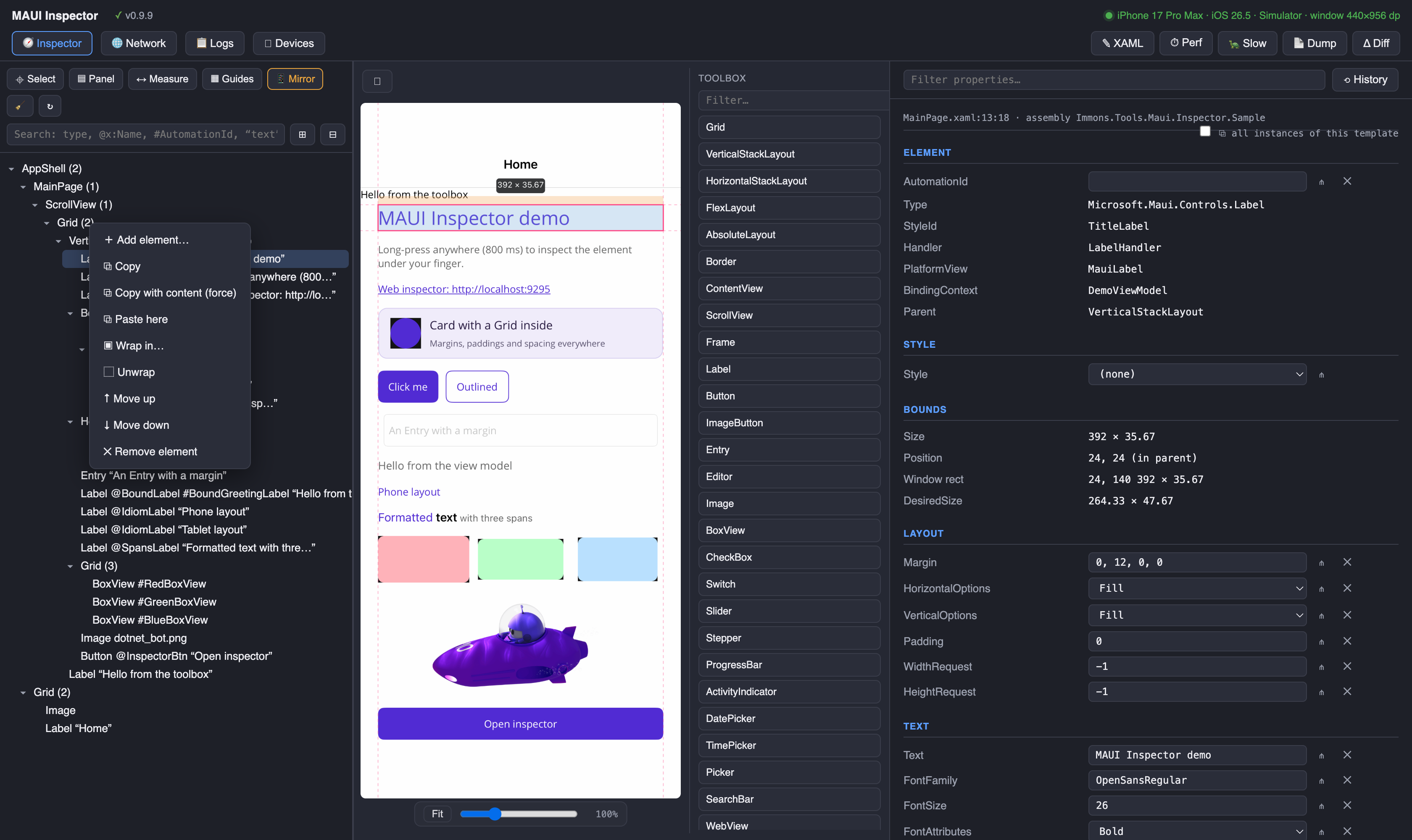
Task: Click the X icon in the FontSize row
Action: (x=1347, y=805)
